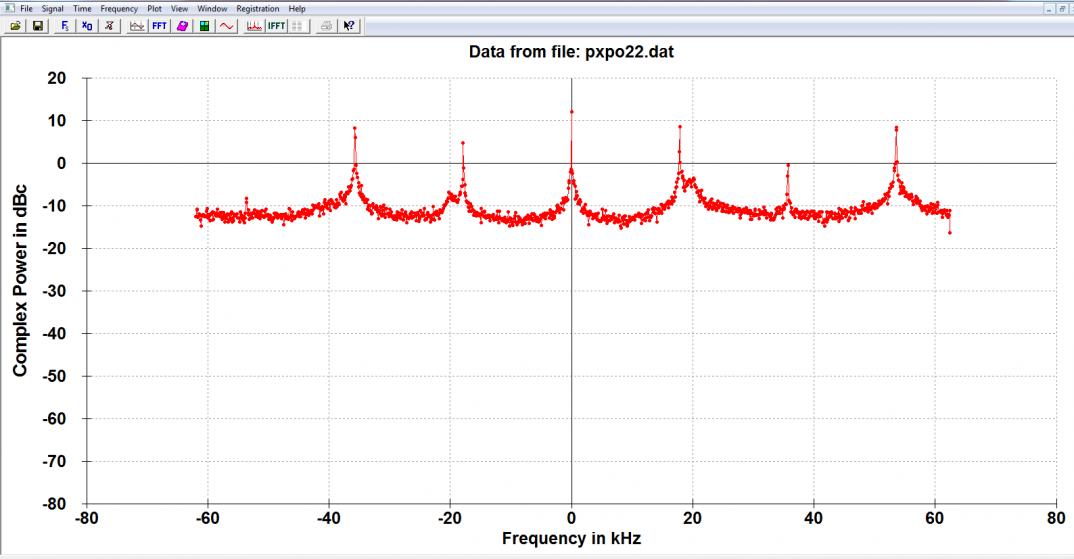Click the green four-pane grid toolbar icon
This screenshot has height=559, width=1074.
coord(204,26)
